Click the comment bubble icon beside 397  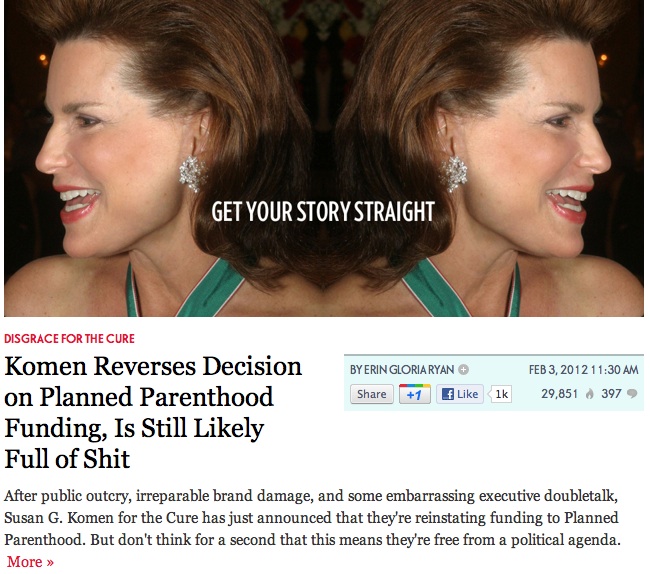(632, 393)
